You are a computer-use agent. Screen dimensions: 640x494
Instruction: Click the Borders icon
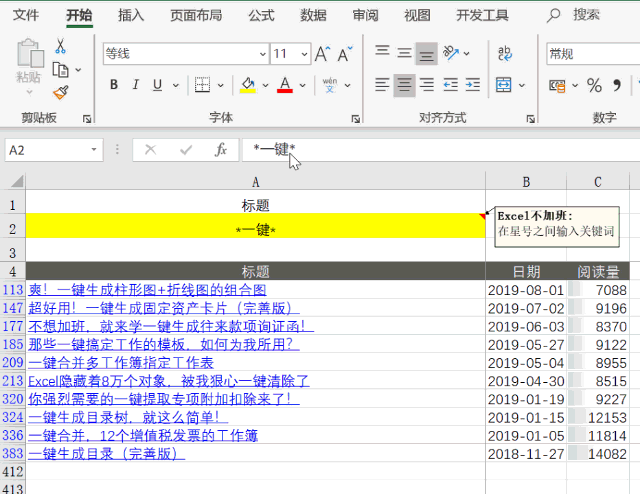point(202,85)
